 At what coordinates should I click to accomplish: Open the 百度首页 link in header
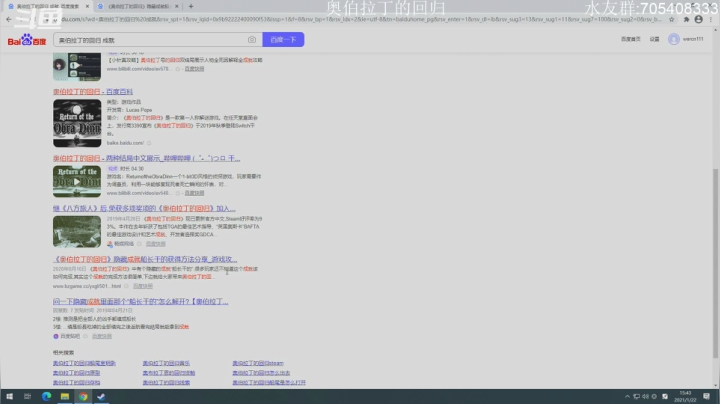coord(630,39)
